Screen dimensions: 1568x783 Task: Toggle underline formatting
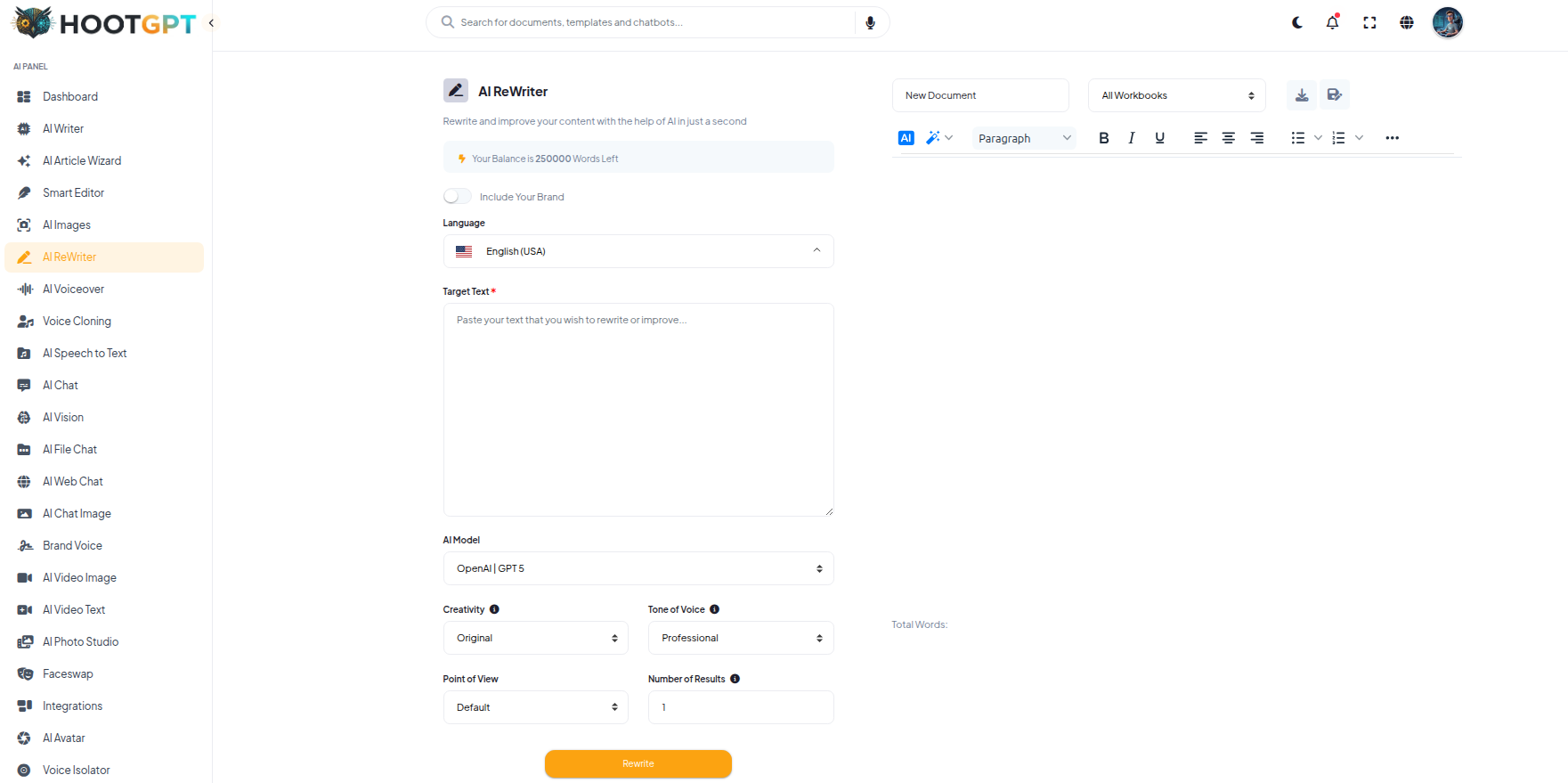tap(1159, 138)
